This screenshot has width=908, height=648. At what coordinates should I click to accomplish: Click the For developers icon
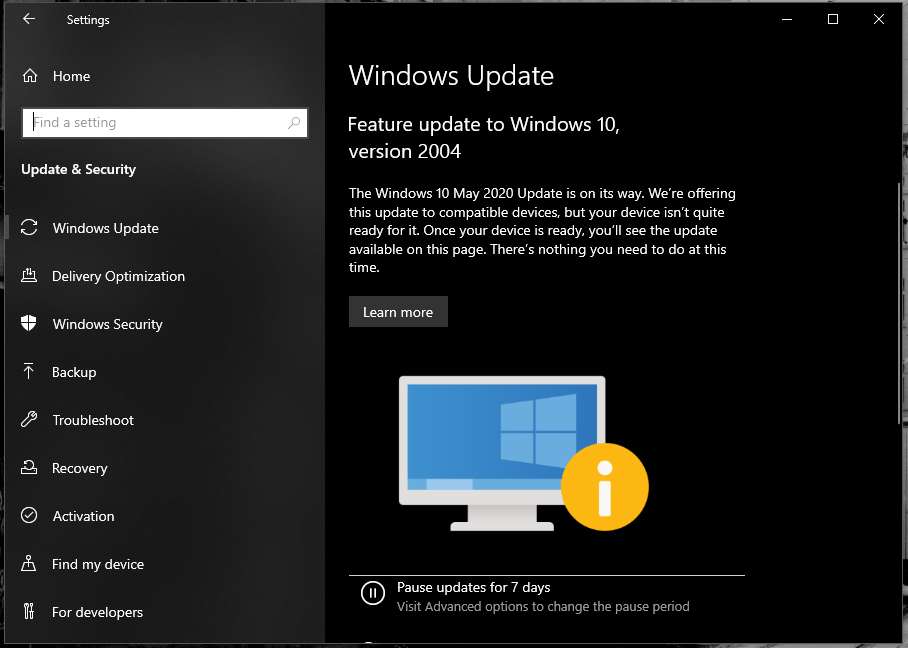click(29, 611)
